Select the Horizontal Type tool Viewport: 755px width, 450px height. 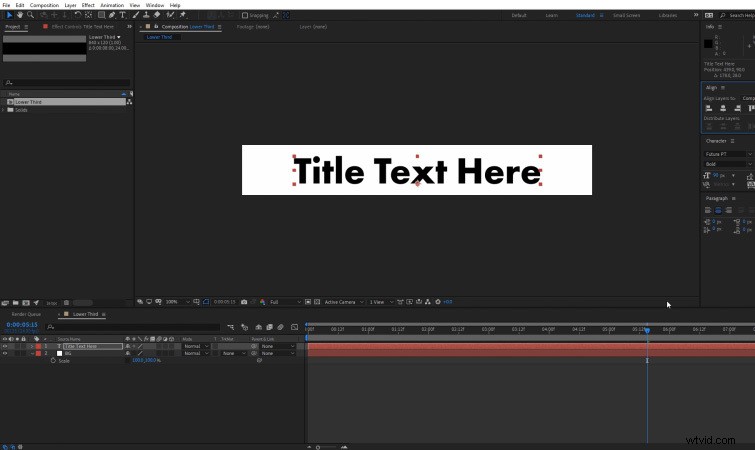point(122,15)
